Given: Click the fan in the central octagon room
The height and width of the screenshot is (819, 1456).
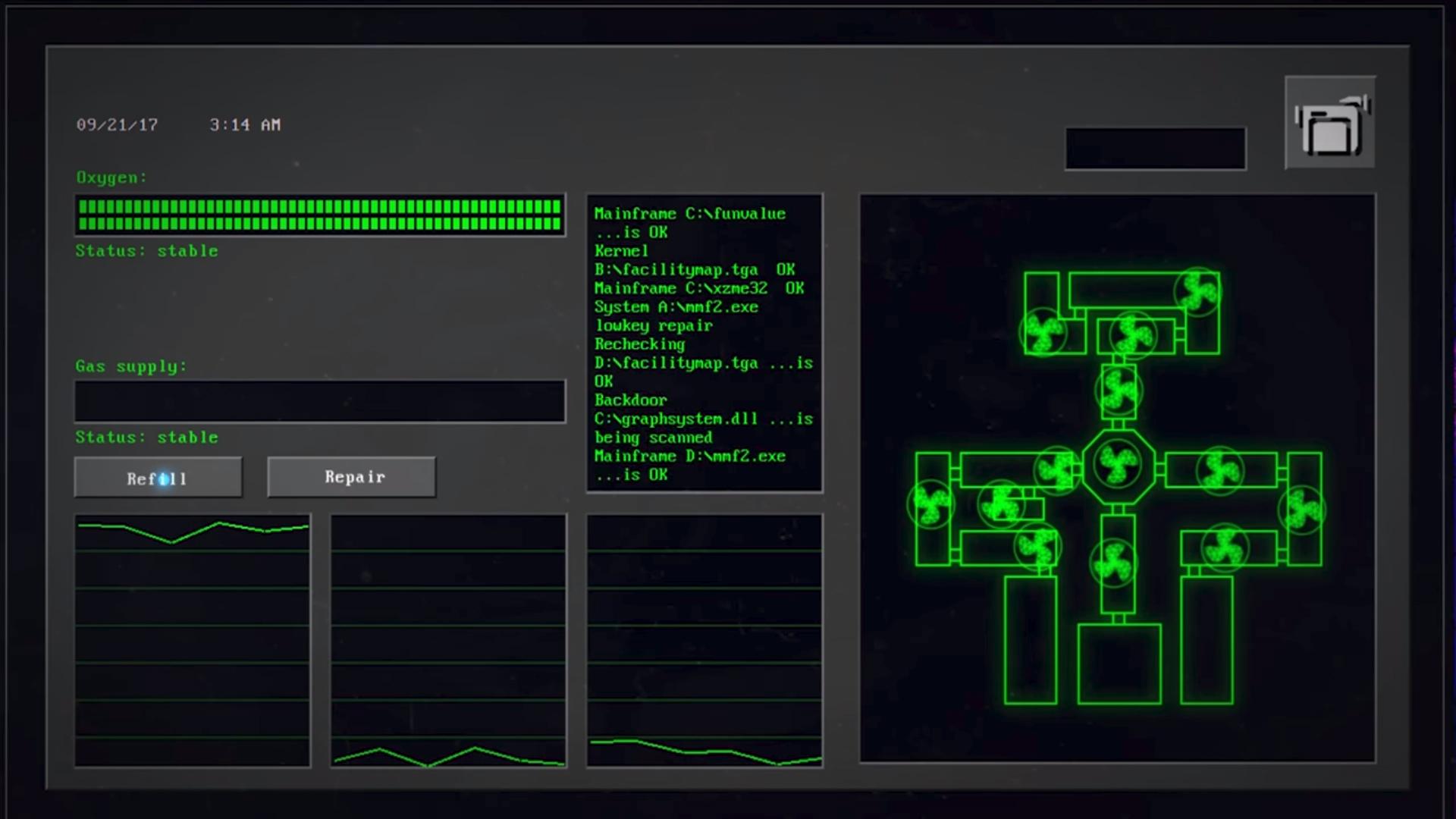Looking at the screenshot, I should click(1118, 463).
